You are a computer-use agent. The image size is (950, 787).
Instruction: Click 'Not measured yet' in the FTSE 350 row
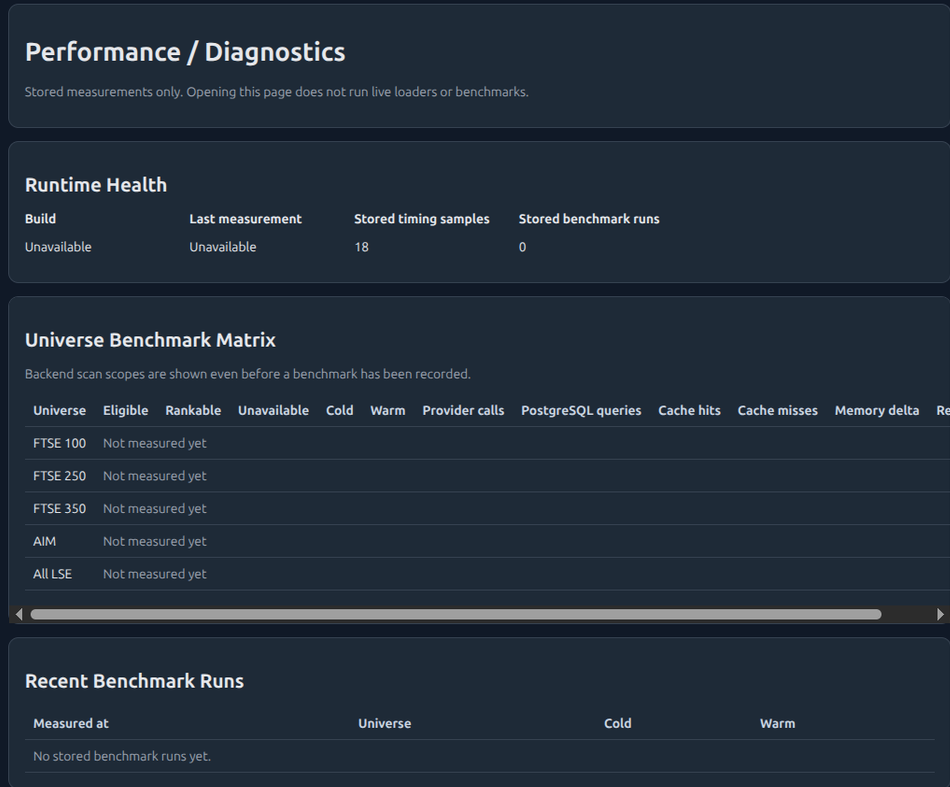pos(154,508)
